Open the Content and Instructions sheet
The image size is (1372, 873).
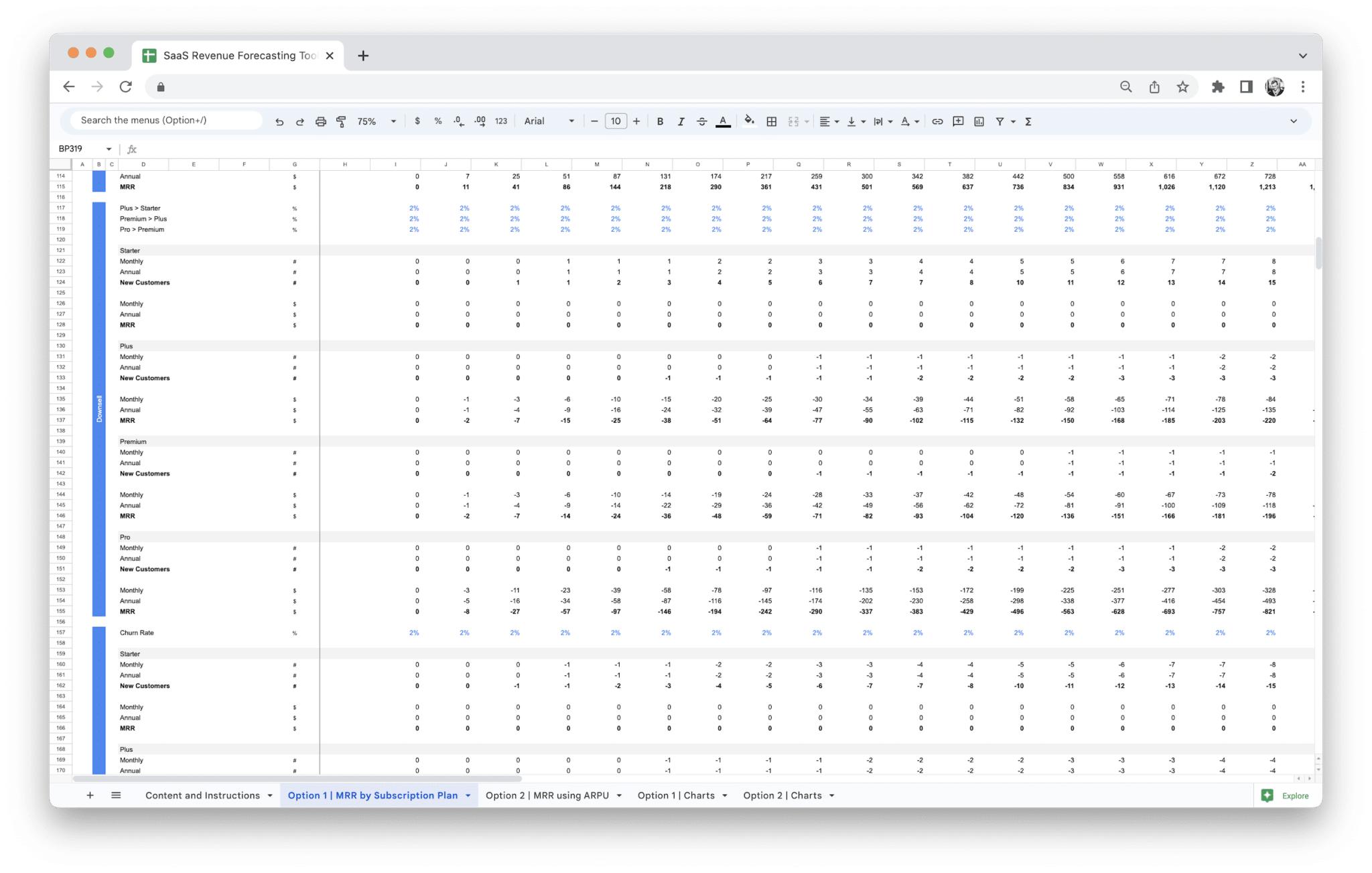pos(202,795)
